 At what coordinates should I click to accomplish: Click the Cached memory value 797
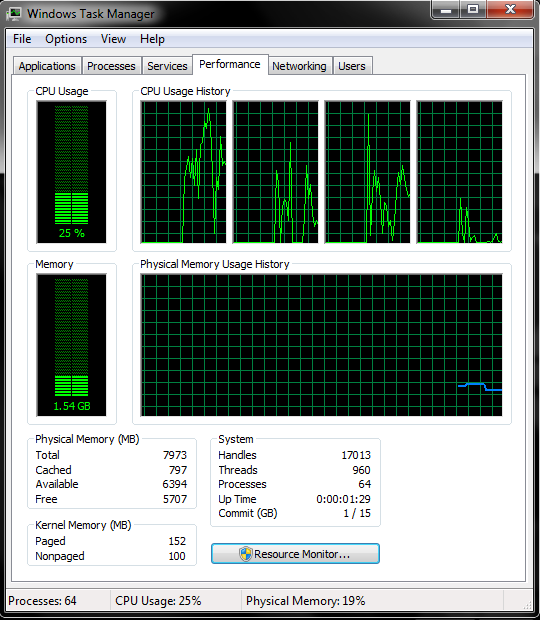pos(178,470)
